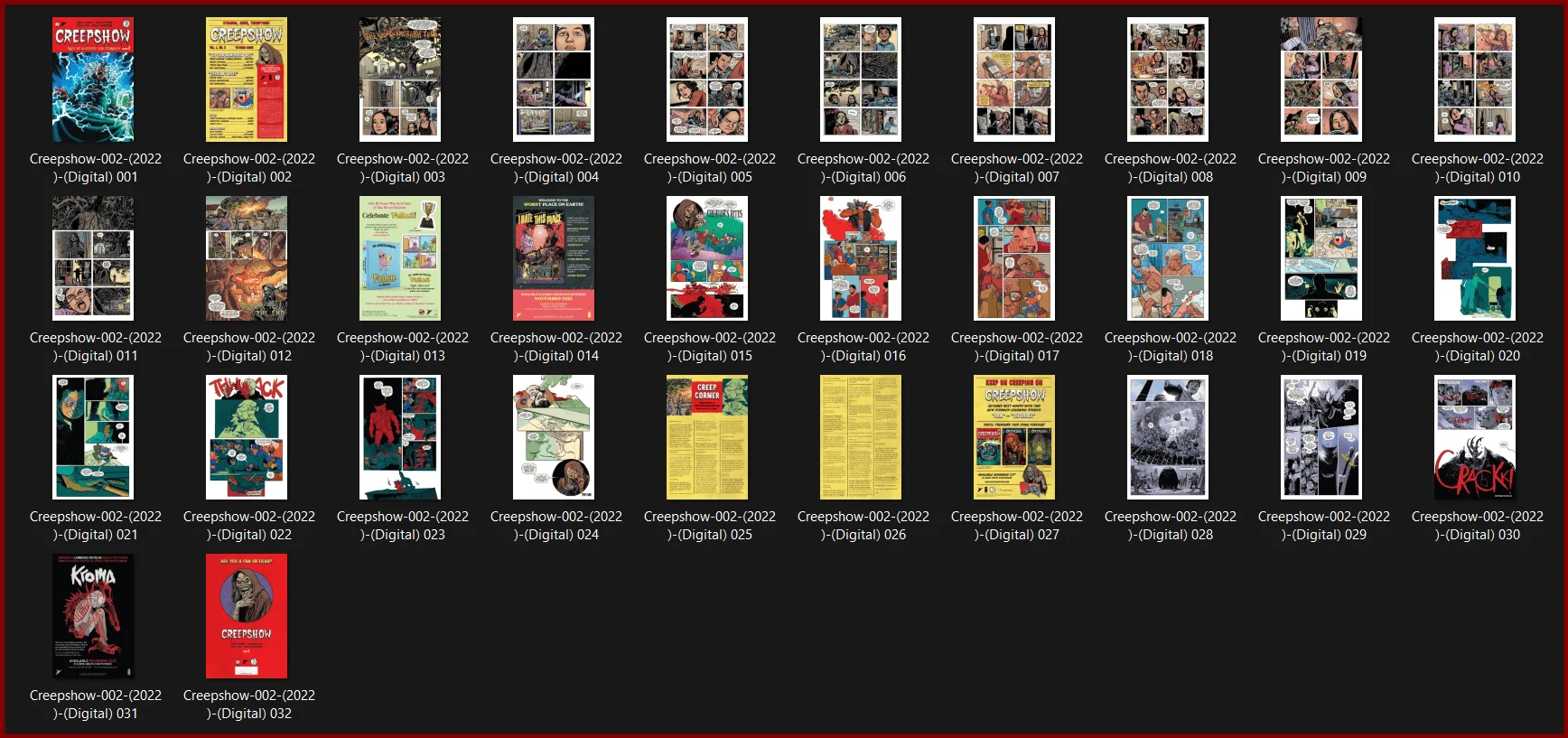Viewport: 1568px width, 738px height.
Task: Click file name ending in Digital 016
Action: (x=863, y=347)
